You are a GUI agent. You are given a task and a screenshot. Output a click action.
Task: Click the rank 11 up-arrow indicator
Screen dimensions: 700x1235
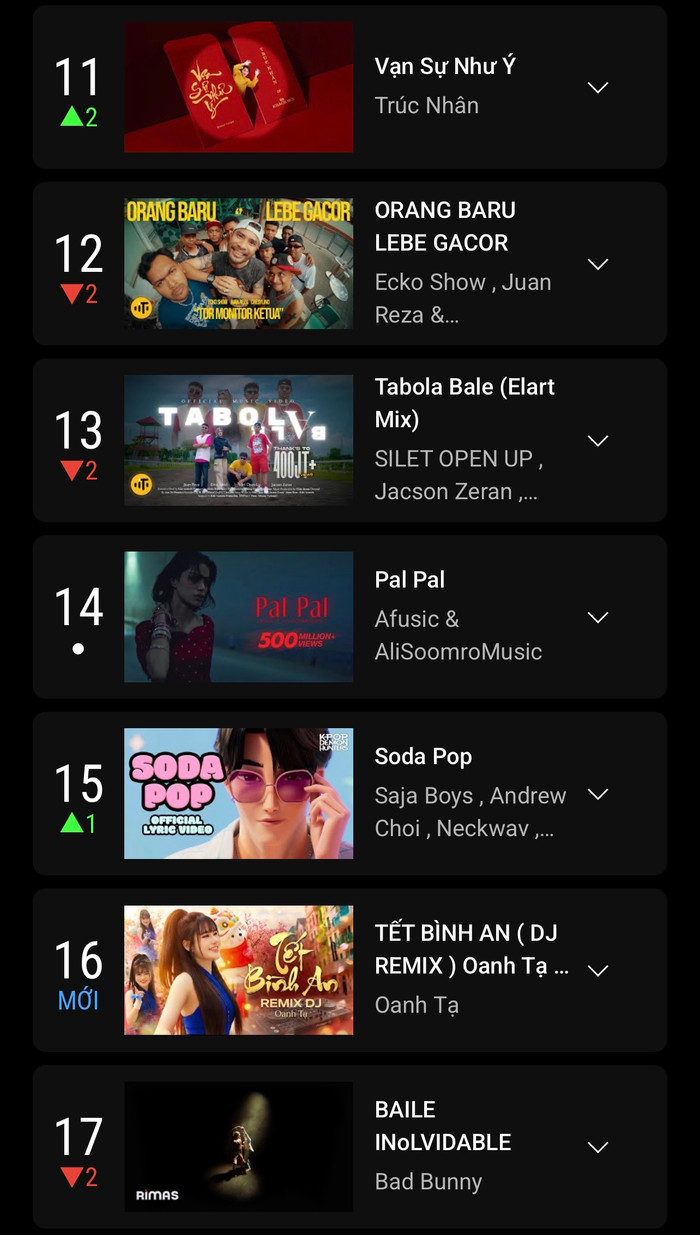(x=78, y=117)
